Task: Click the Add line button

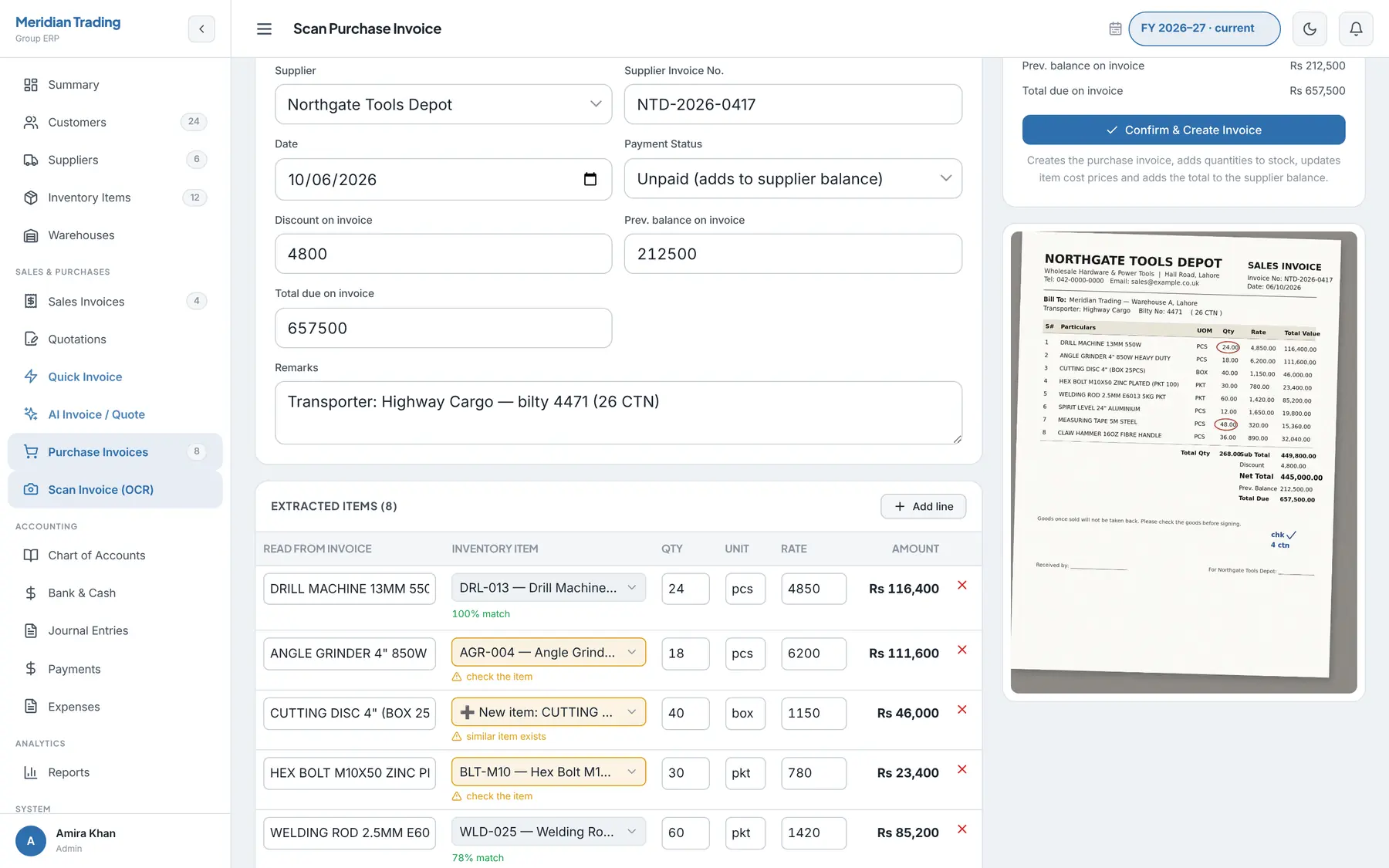Action: (x=923, y=506)
